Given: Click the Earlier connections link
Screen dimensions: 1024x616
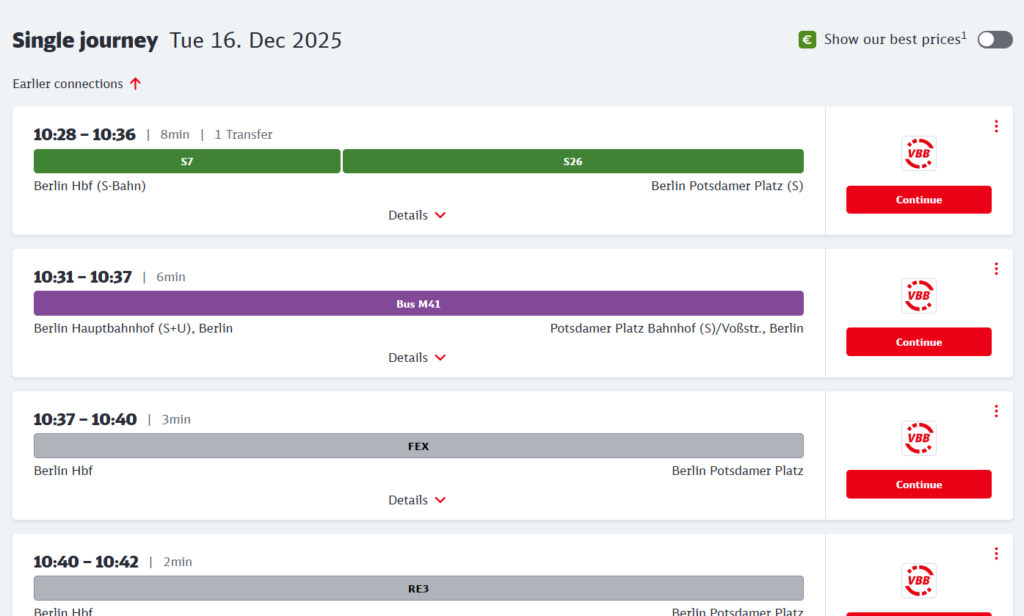Looking at the screenshot, I should coord(77,84).
